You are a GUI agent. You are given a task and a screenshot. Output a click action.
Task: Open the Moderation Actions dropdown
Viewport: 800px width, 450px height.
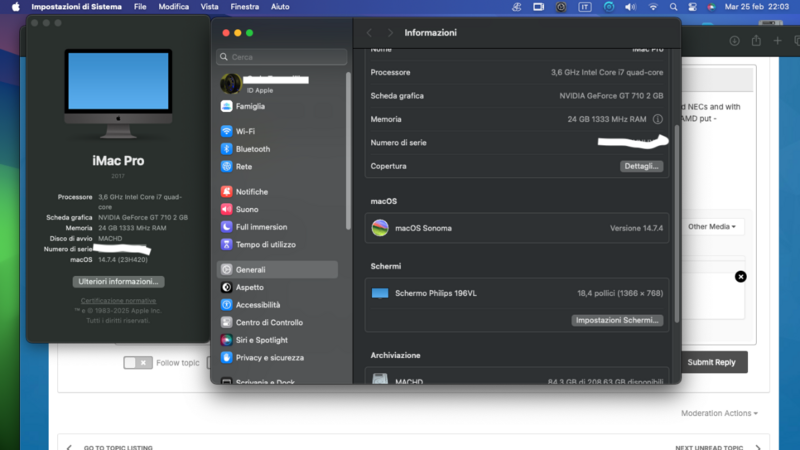(719, 413)
